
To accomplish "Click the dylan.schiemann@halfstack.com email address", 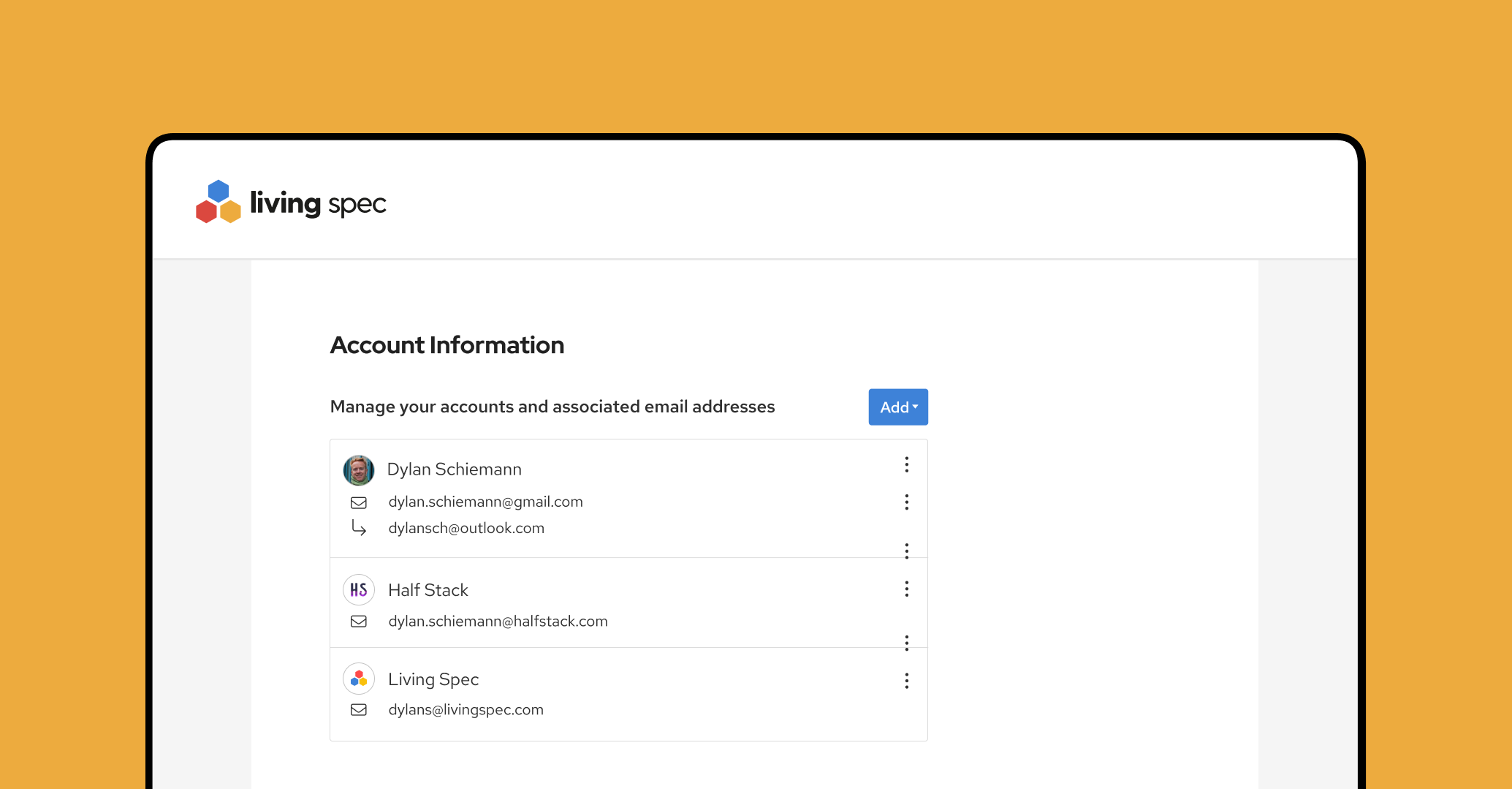I will (x=498, y=621).
